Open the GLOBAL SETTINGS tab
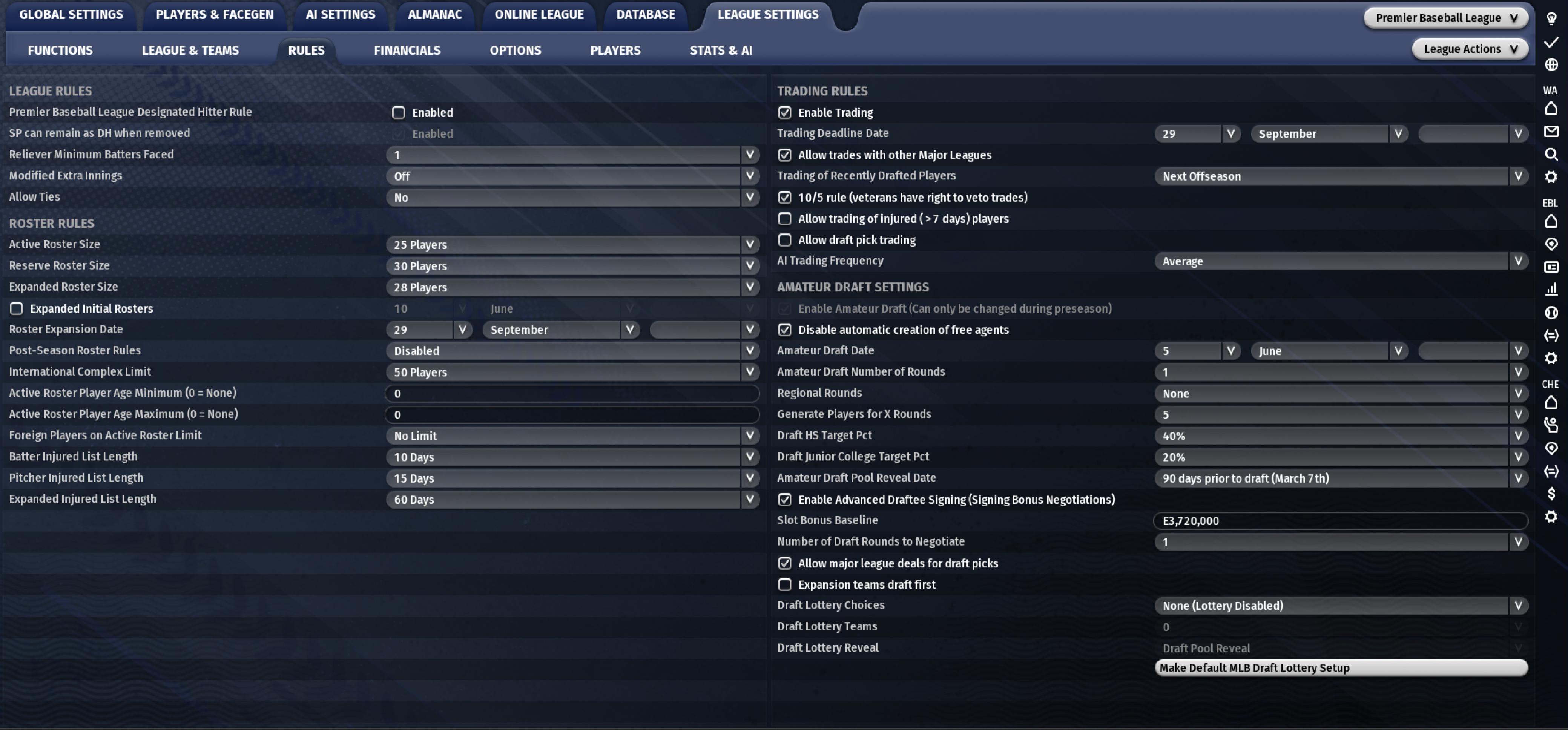1568x730 pixels. click(x=71, y=15)
